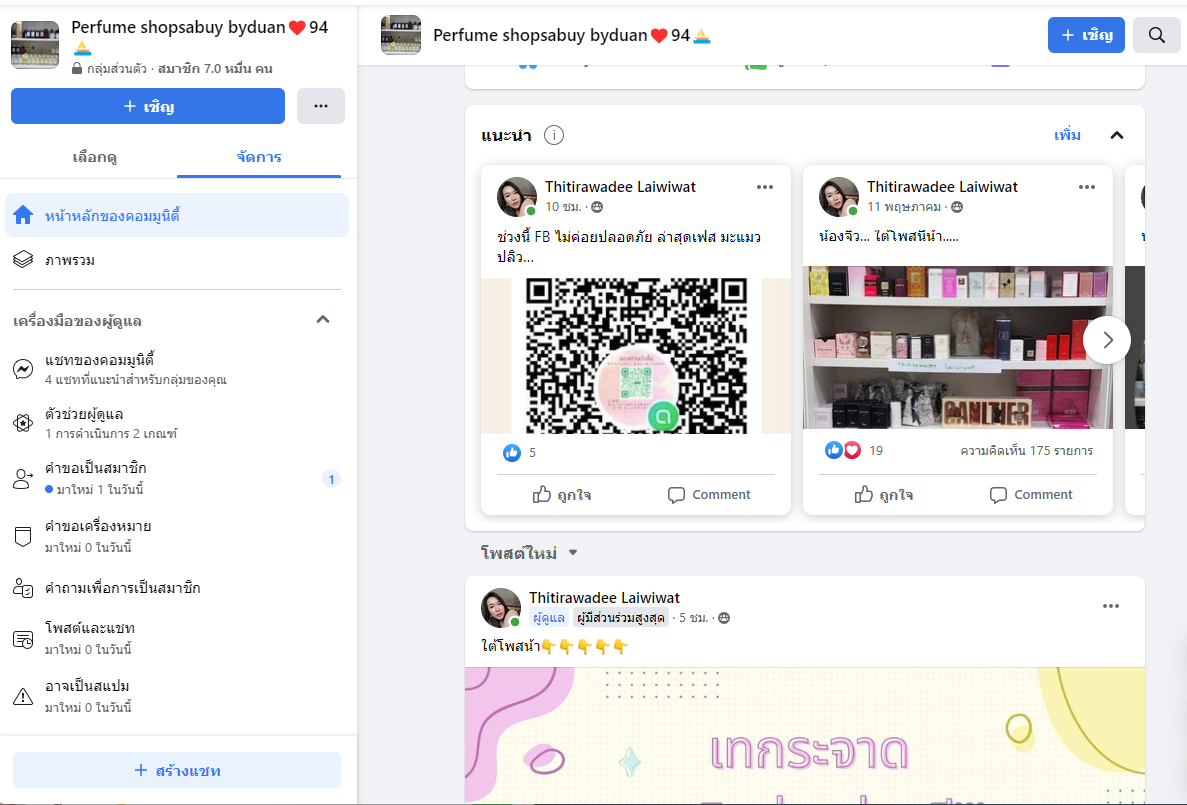Advance featured carousel with right arrow
1187x805 pixels.
click(1107, 340)
